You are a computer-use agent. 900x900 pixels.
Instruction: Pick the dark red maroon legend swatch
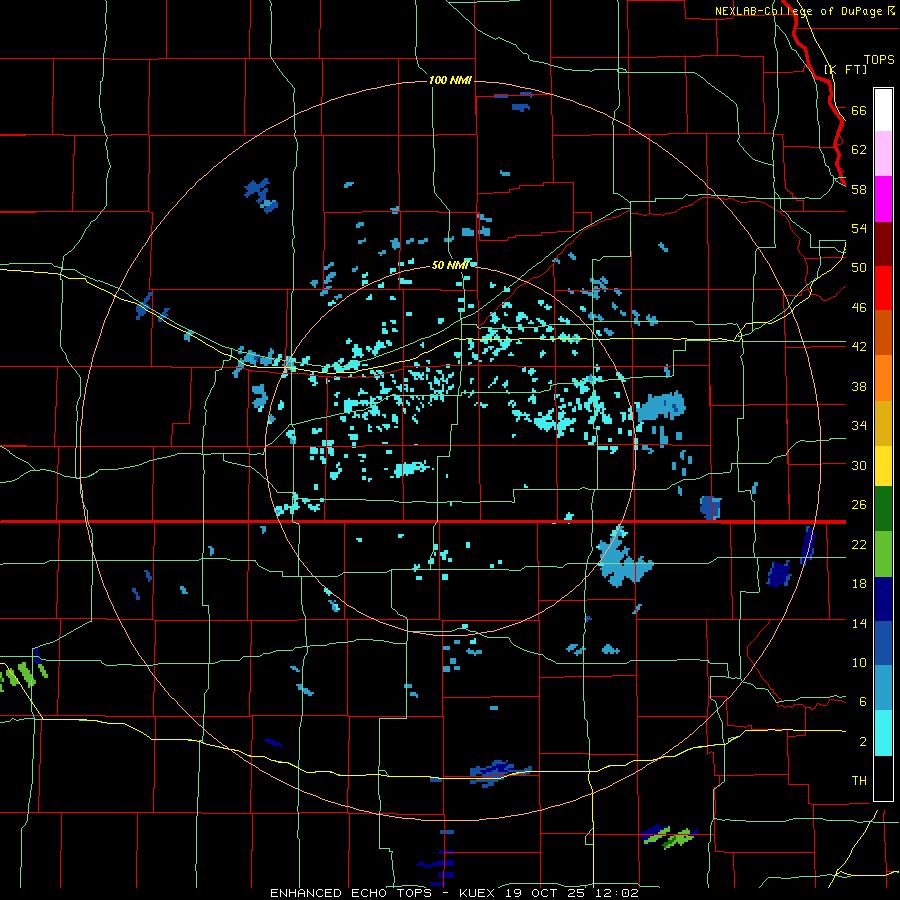coord(883,243)
